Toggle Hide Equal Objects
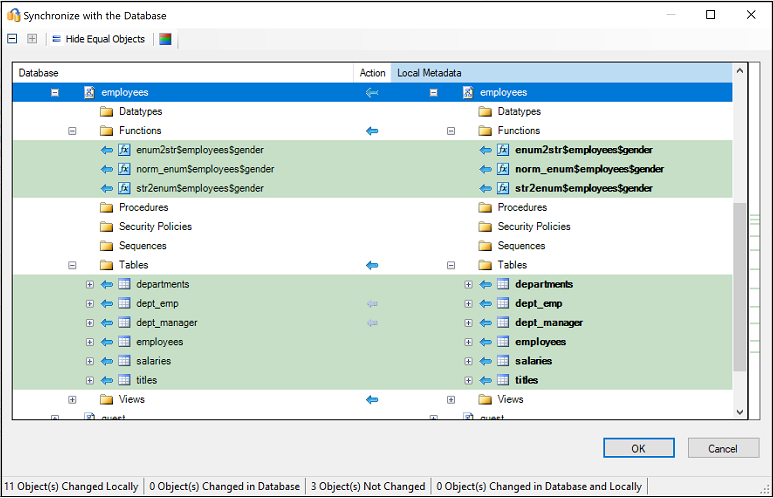Viewport: 773px width, 498px height. [x=98, y=39]
